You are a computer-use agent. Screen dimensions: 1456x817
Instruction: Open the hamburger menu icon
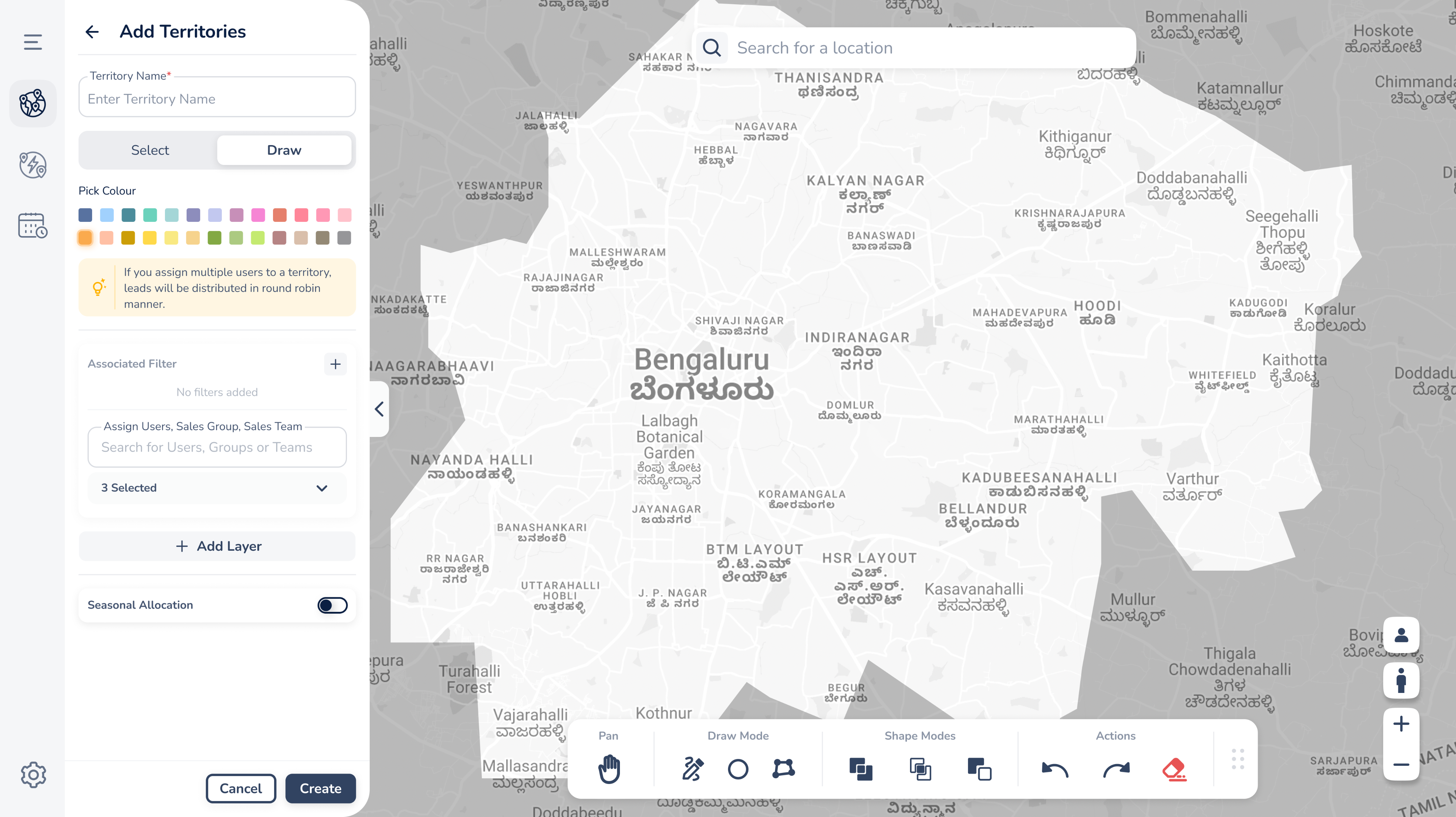tap(33, 42)
